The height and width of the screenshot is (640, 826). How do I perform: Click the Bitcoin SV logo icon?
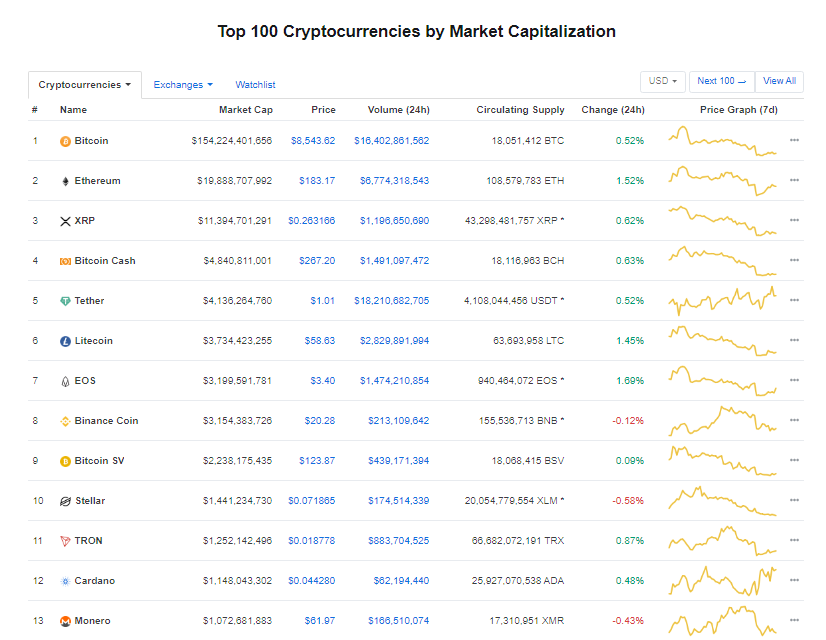click(x=65, y=461)
